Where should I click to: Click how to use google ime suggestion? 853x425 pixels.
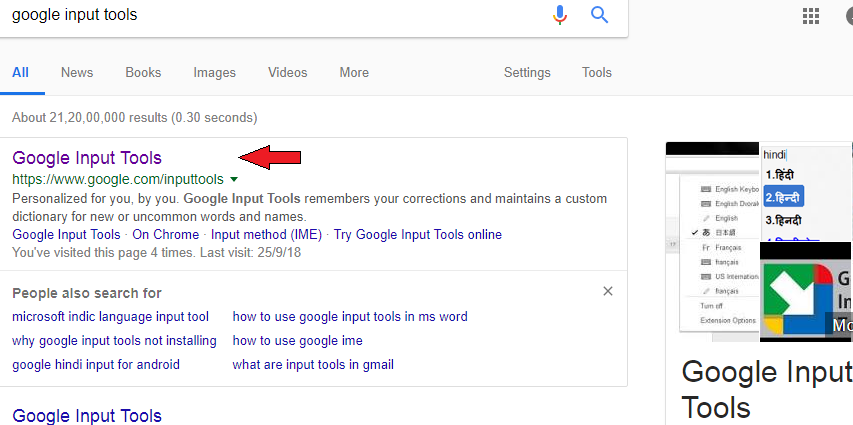pyautogui.click(x=297, y=340)
